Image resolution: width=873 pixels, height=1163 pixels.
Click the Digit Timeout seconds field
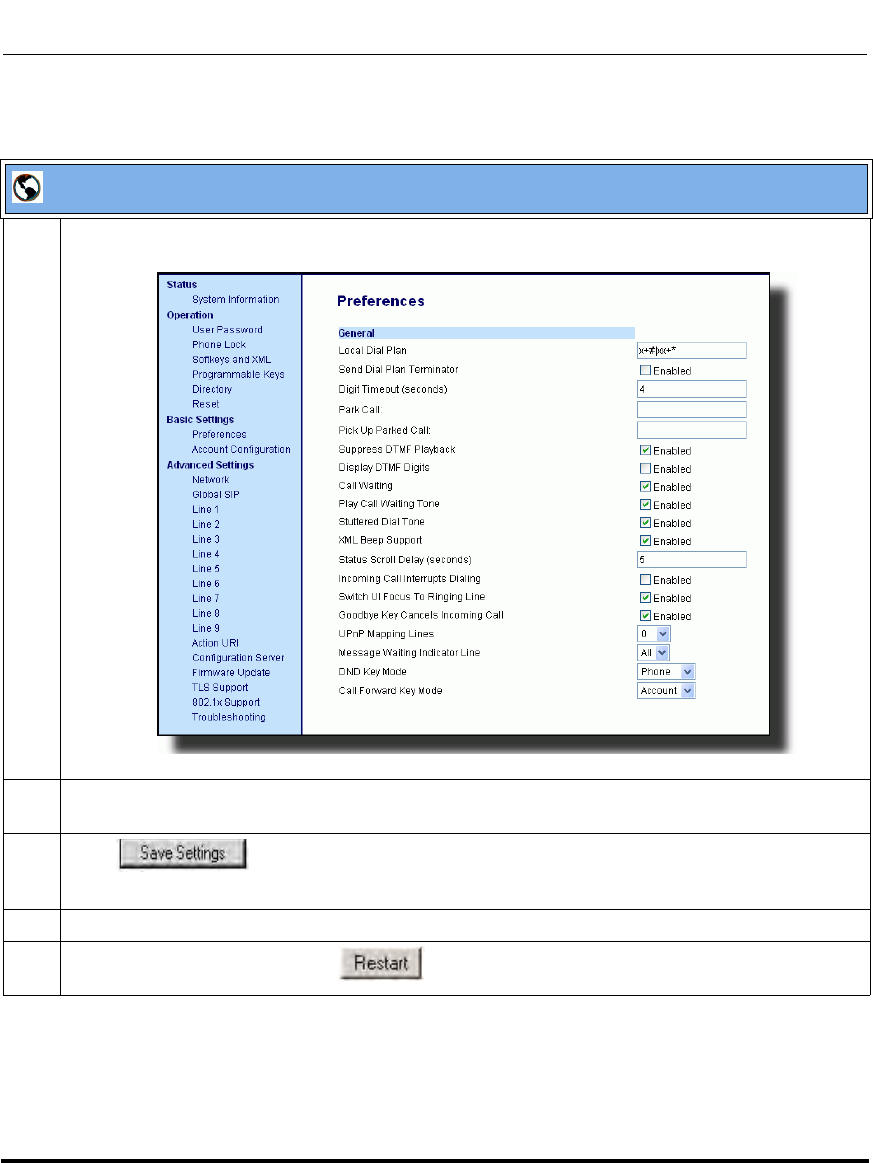coord(691,389)
